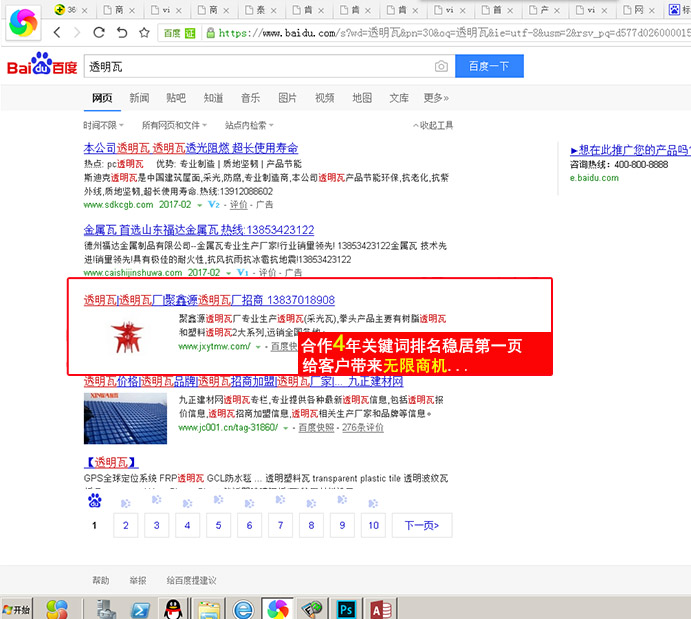Go forward with the forward arrow
Viewport: 691px width, 619px height.
77,32
